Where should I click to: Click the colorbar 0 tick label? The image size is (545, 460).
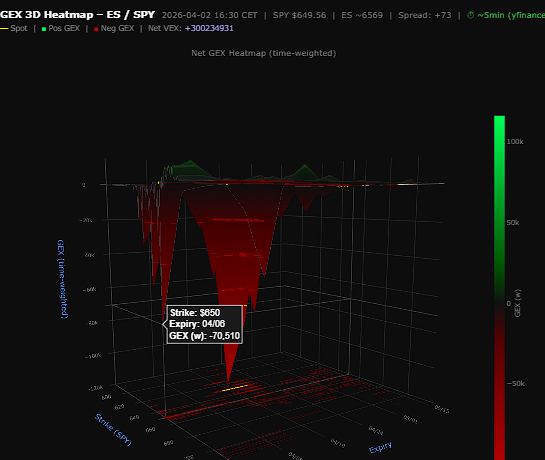coord(509,304)
